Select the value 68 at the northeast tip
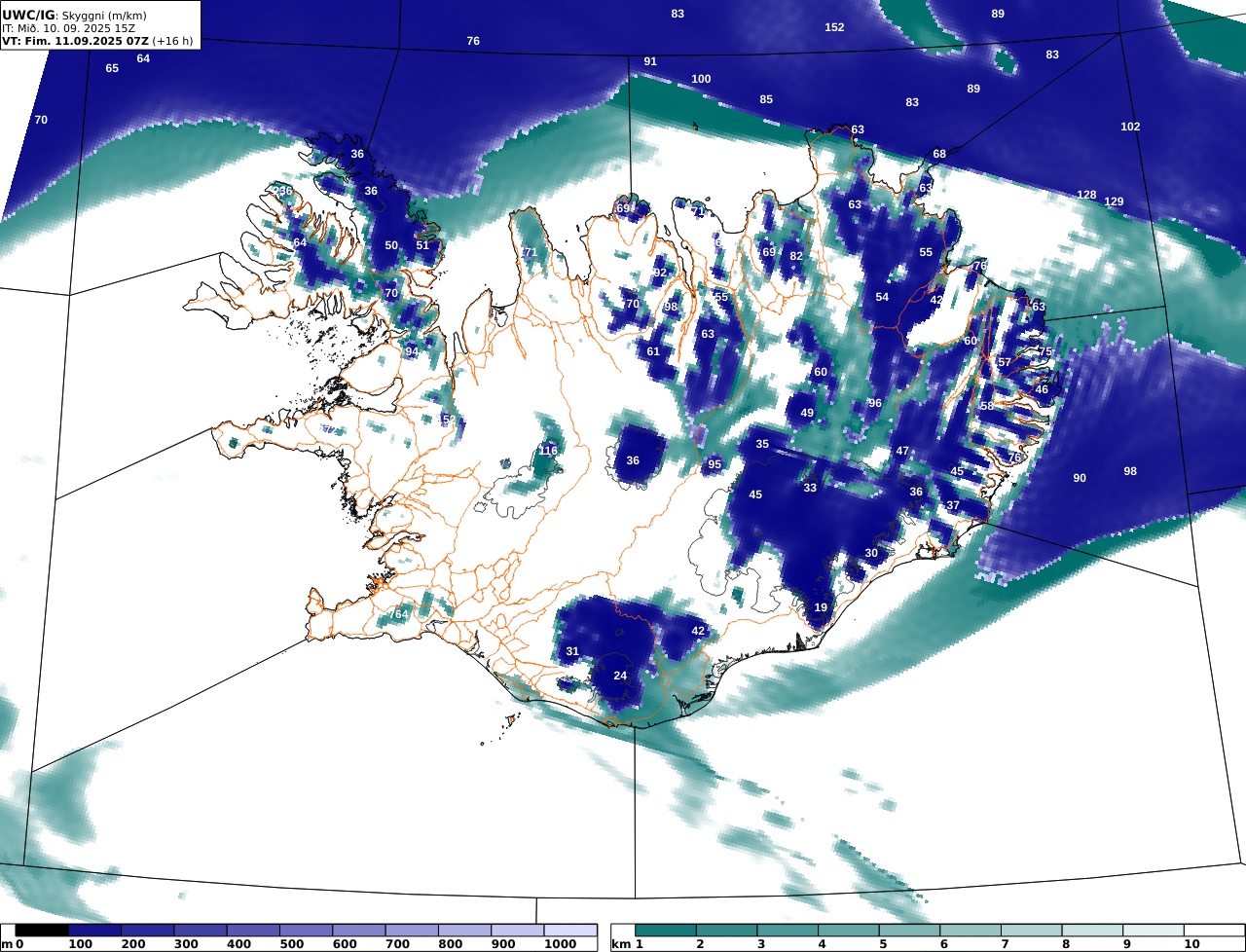The width and height of the screenshot is (1246, 952). (x=939, y=154)
